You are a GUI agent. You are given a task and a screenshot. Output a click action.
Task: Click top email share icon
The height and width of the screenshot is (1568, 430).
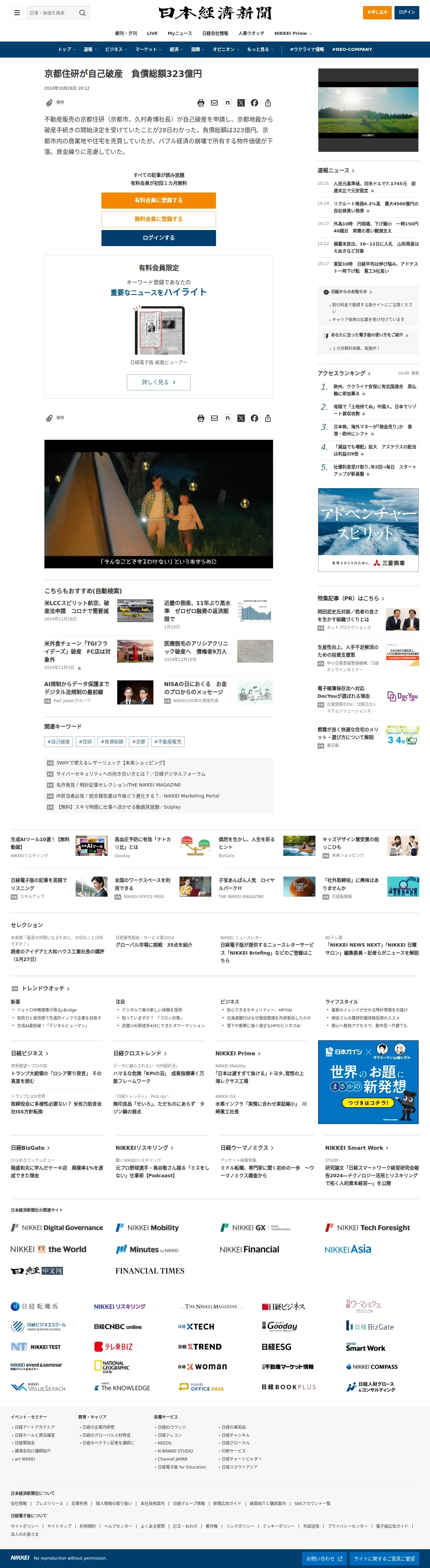tap(214, 103)
